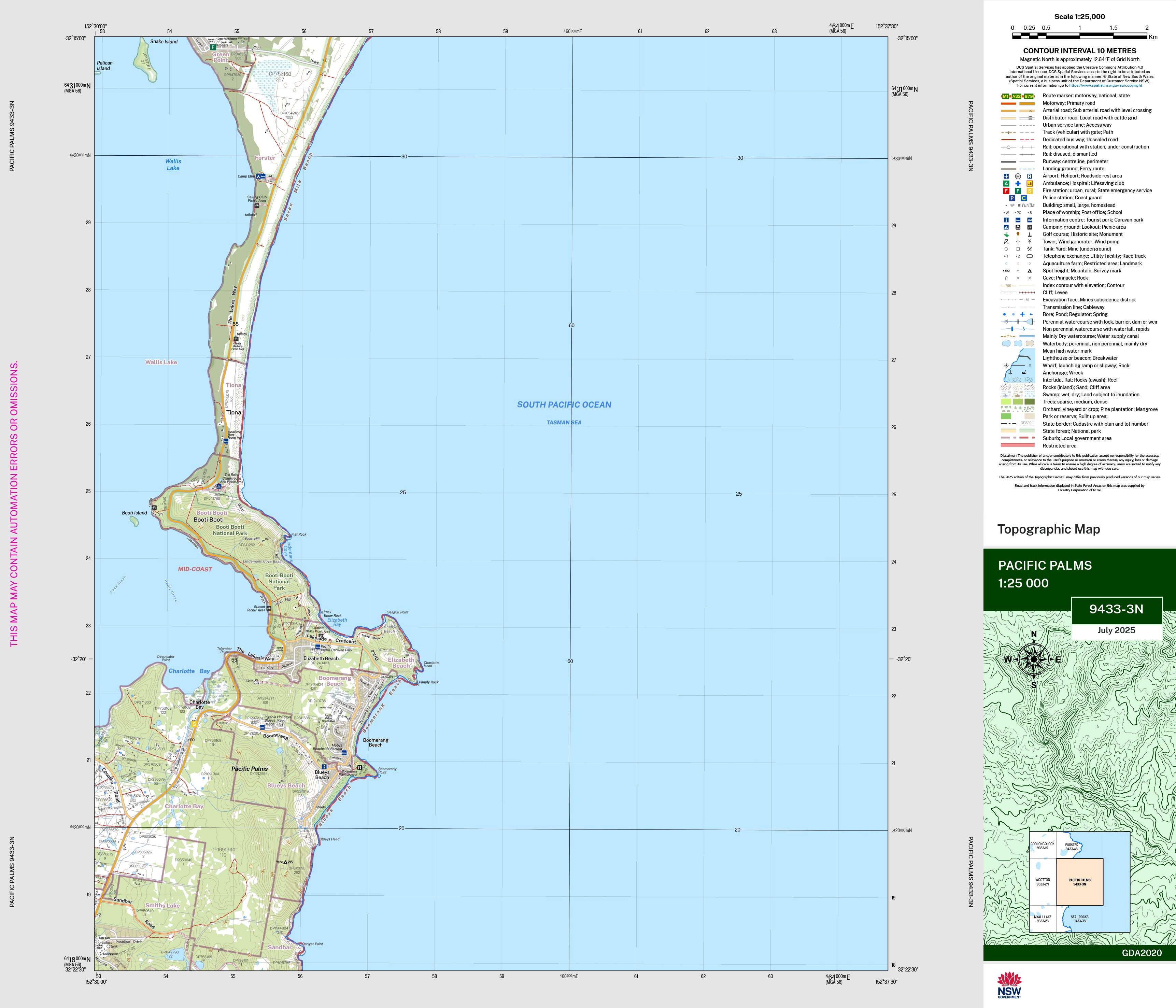Open the spatial.nsw.gov.au copyright link
The width and height of the screenshot is (1176, 1008).
click(x=1105, y=86)
